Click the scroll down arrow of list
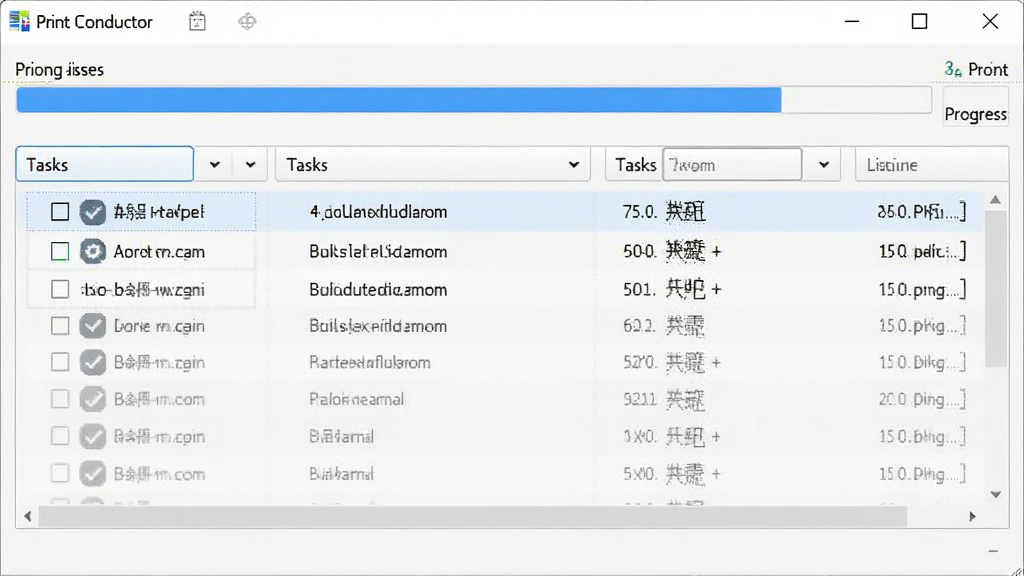1024x576 pixels. tap(995, 494)
